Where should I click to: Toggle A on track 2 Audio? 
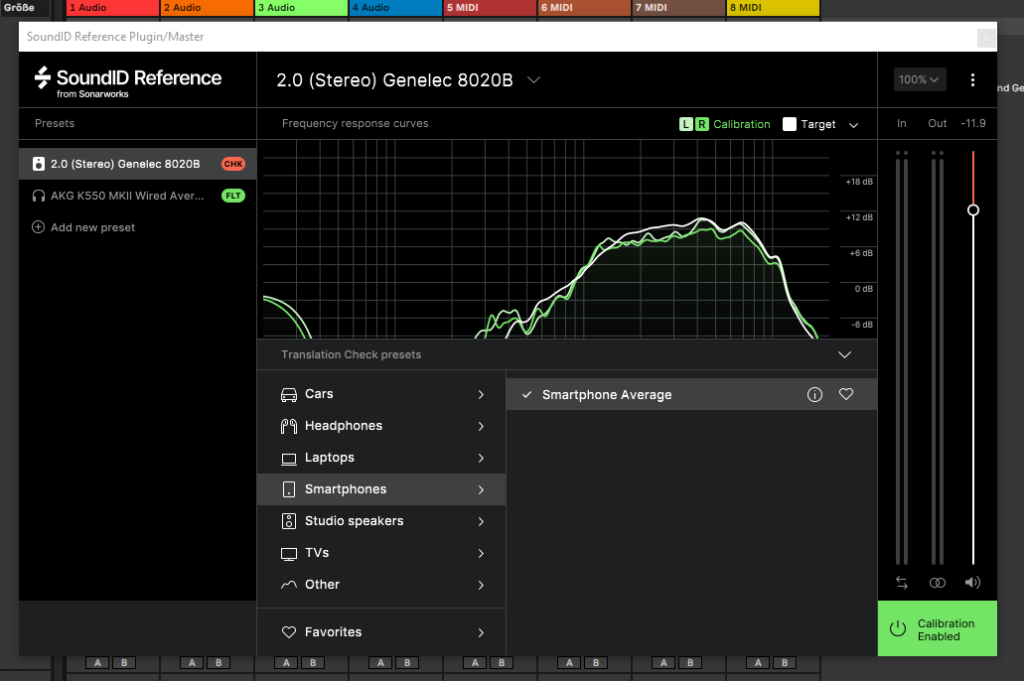click(x=192, y=663)
